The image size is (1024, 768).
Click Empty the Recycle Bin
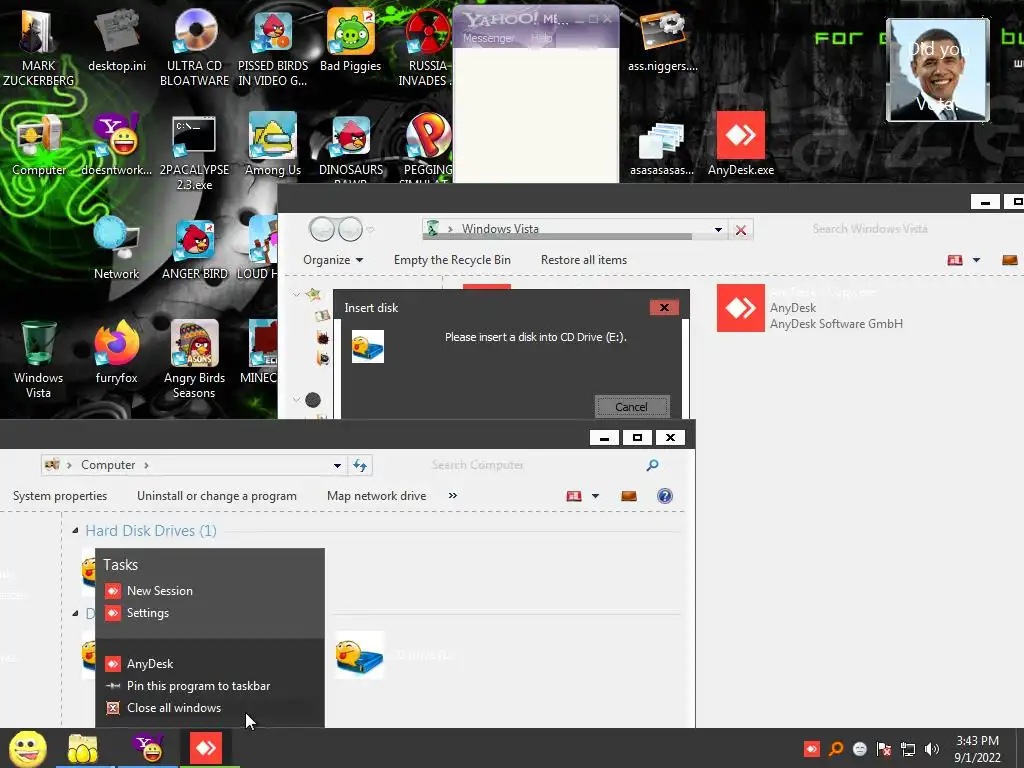click(452, 260)
